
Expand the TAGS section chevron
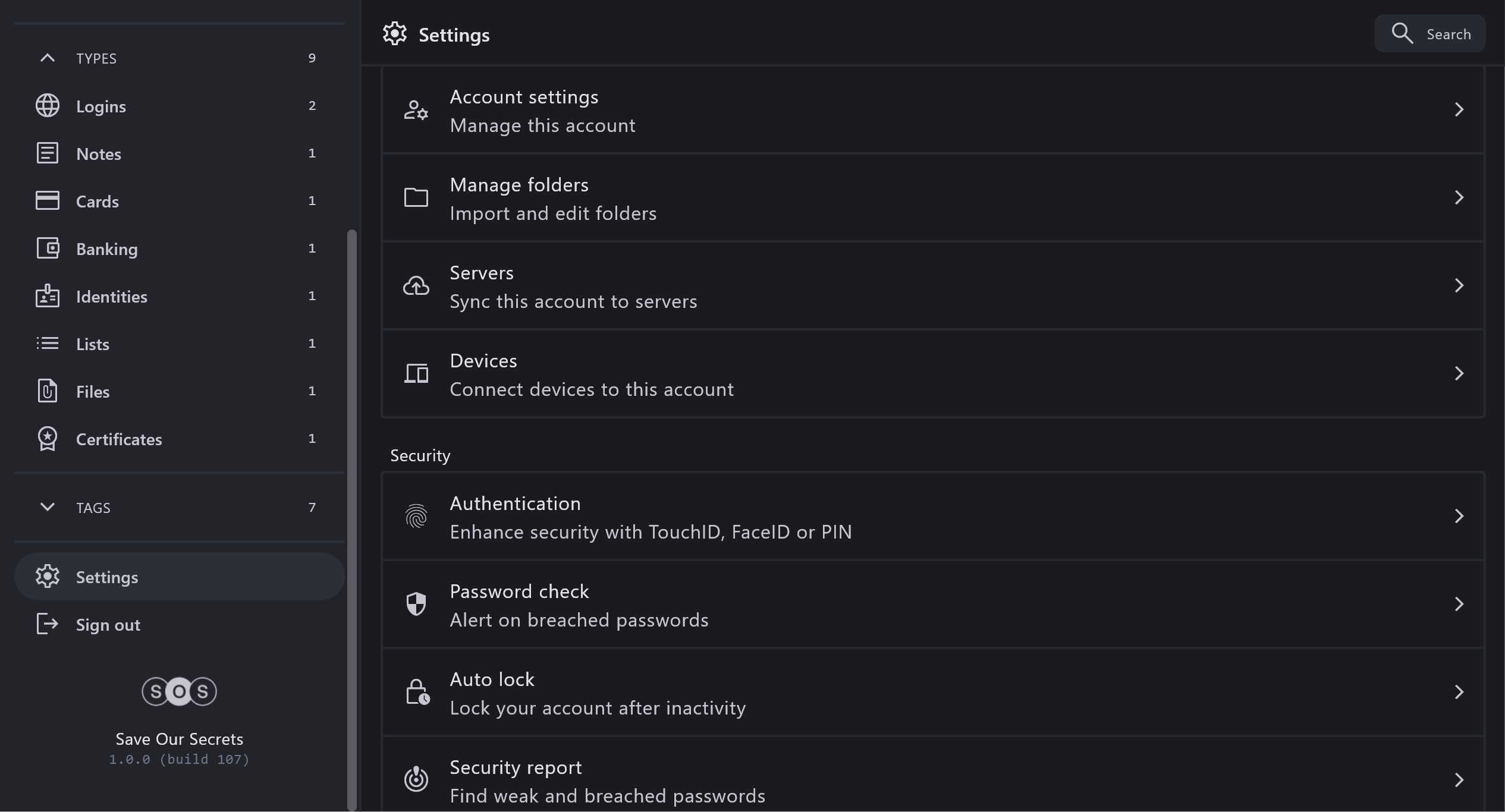(x=48, y=507)
